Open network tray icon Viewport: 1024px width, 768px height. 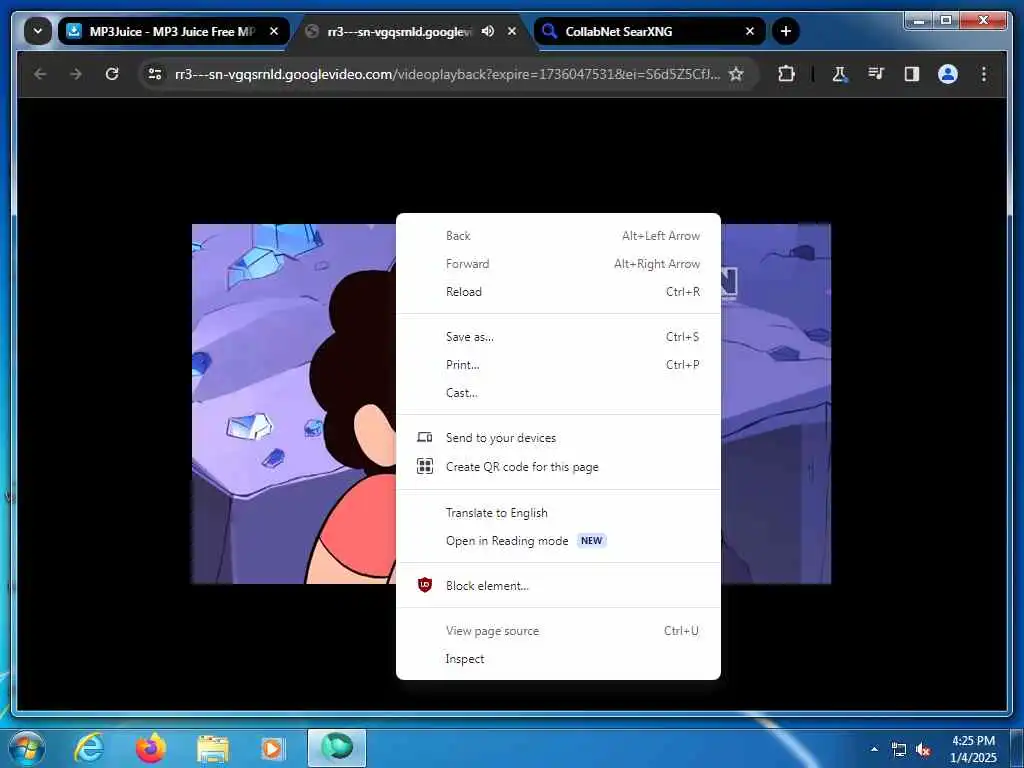click(899, 750)
